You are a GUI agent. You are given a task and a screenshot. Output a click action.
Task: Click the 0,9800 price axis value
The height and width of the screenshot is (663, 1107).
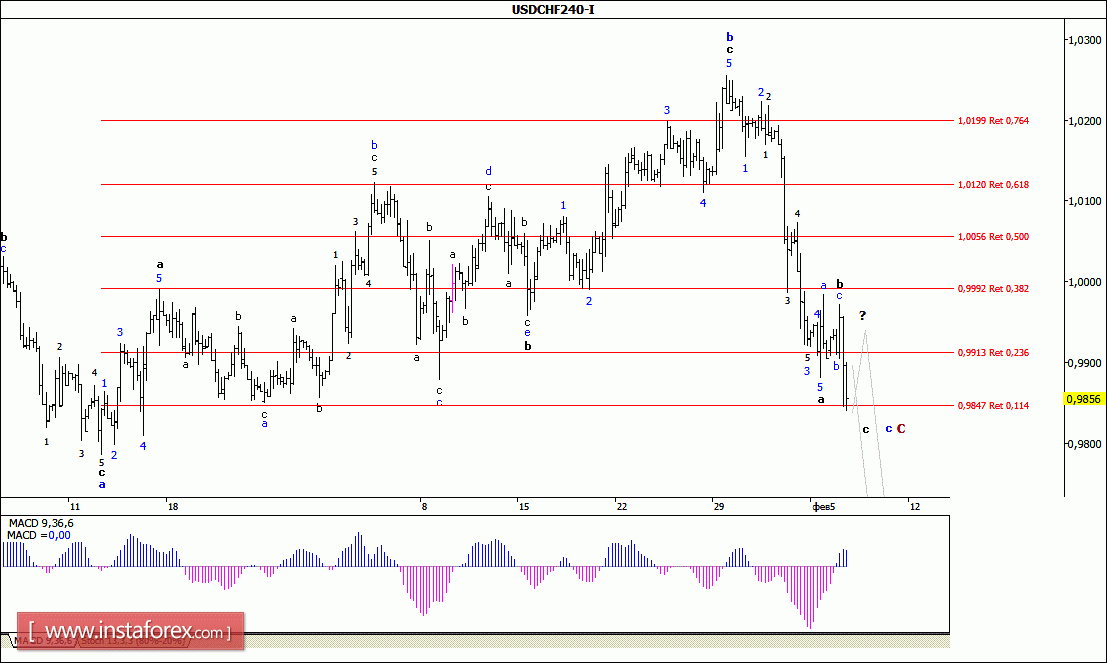pos(1084,443)
